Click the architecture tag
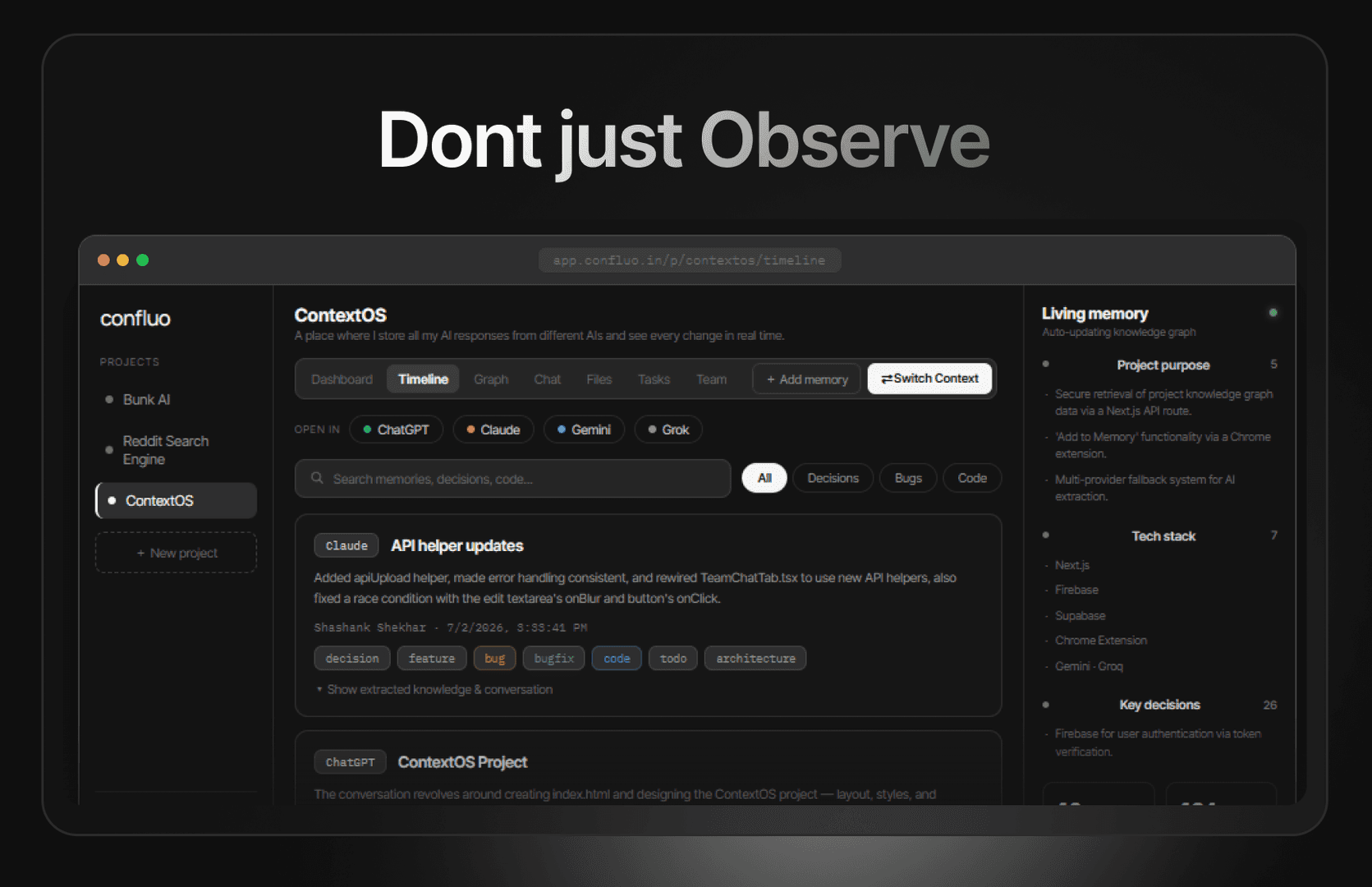 click(x=755, y=659)
